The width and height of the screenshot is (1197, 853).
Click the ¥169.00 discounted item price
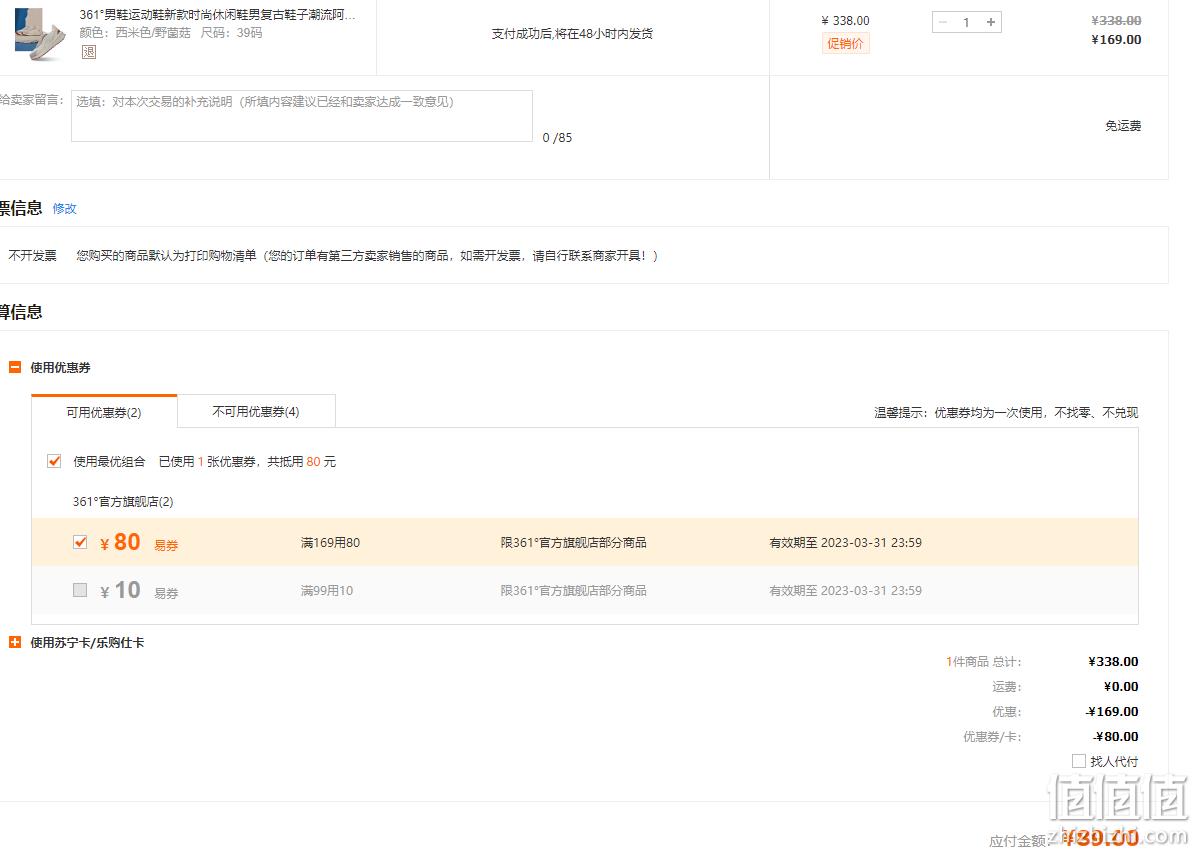coord(1116,40)
